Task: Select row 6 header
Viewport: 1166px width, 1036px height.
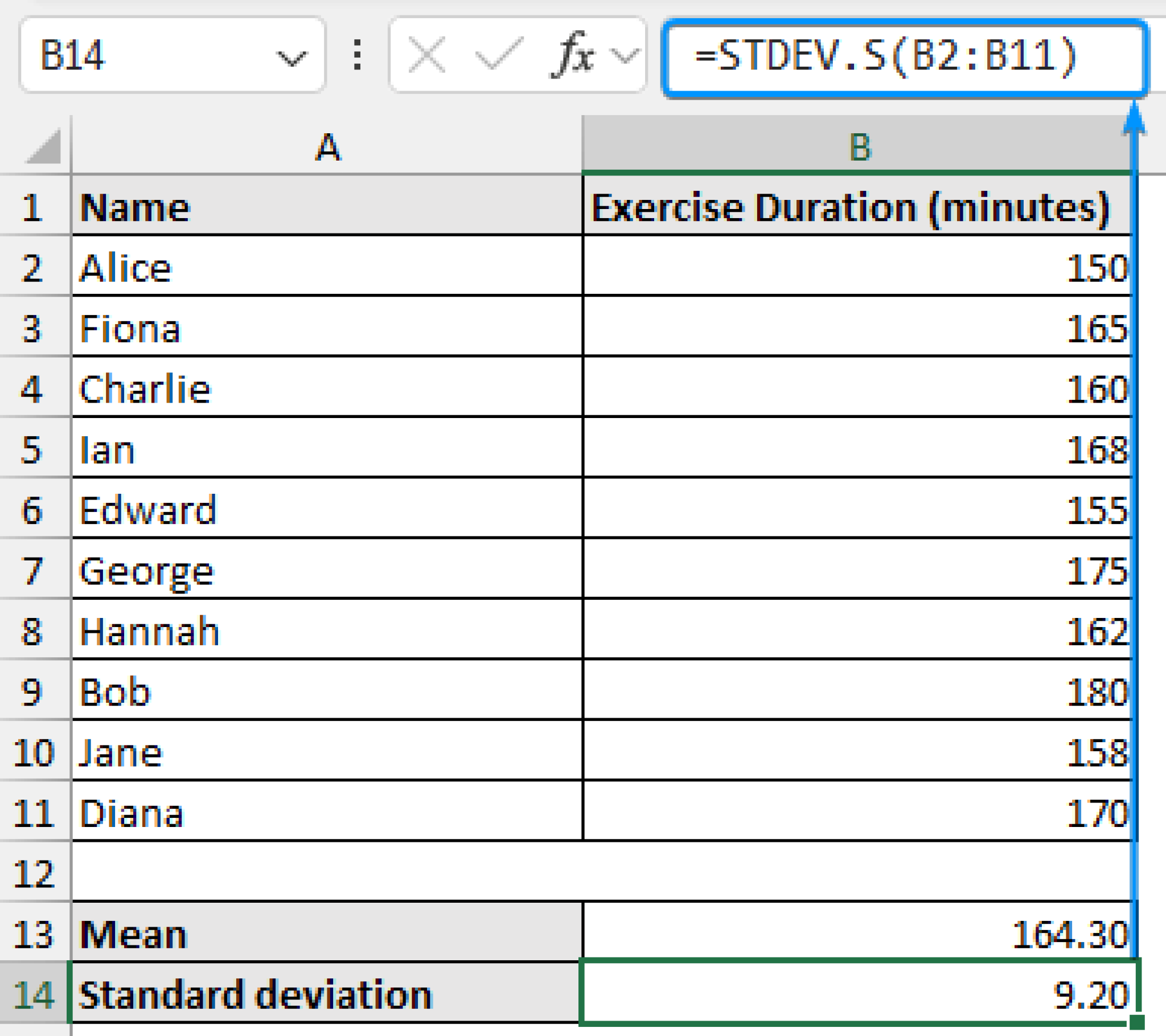Action: (x=35, y=508)
